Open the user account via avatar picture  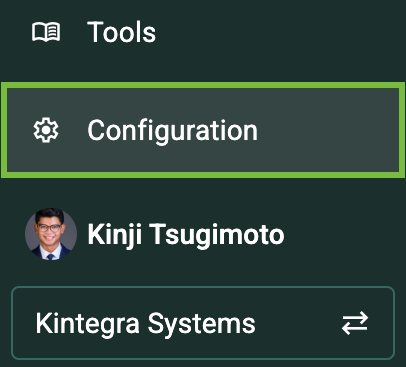point(51,234)
